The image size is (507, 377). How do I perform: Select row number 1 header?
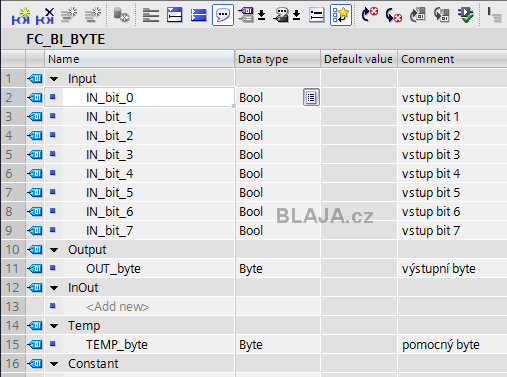[x=13, y=79]
